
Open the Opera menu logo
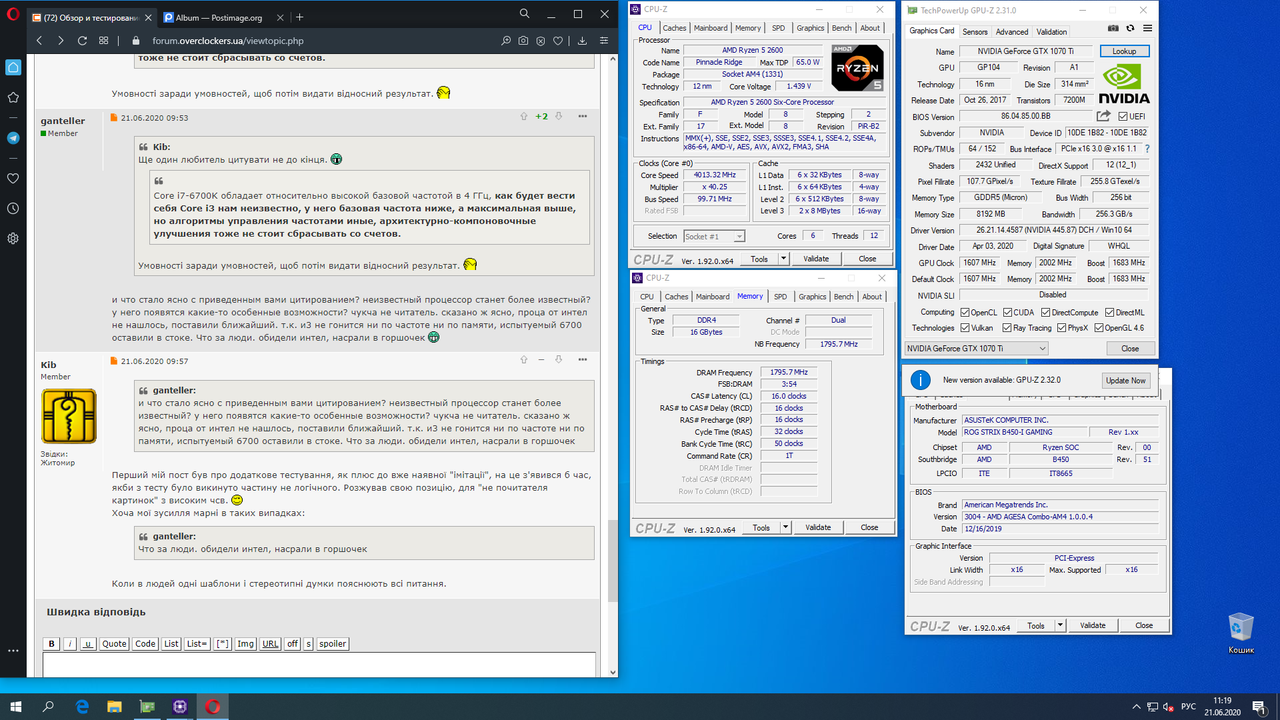(14, 17)
